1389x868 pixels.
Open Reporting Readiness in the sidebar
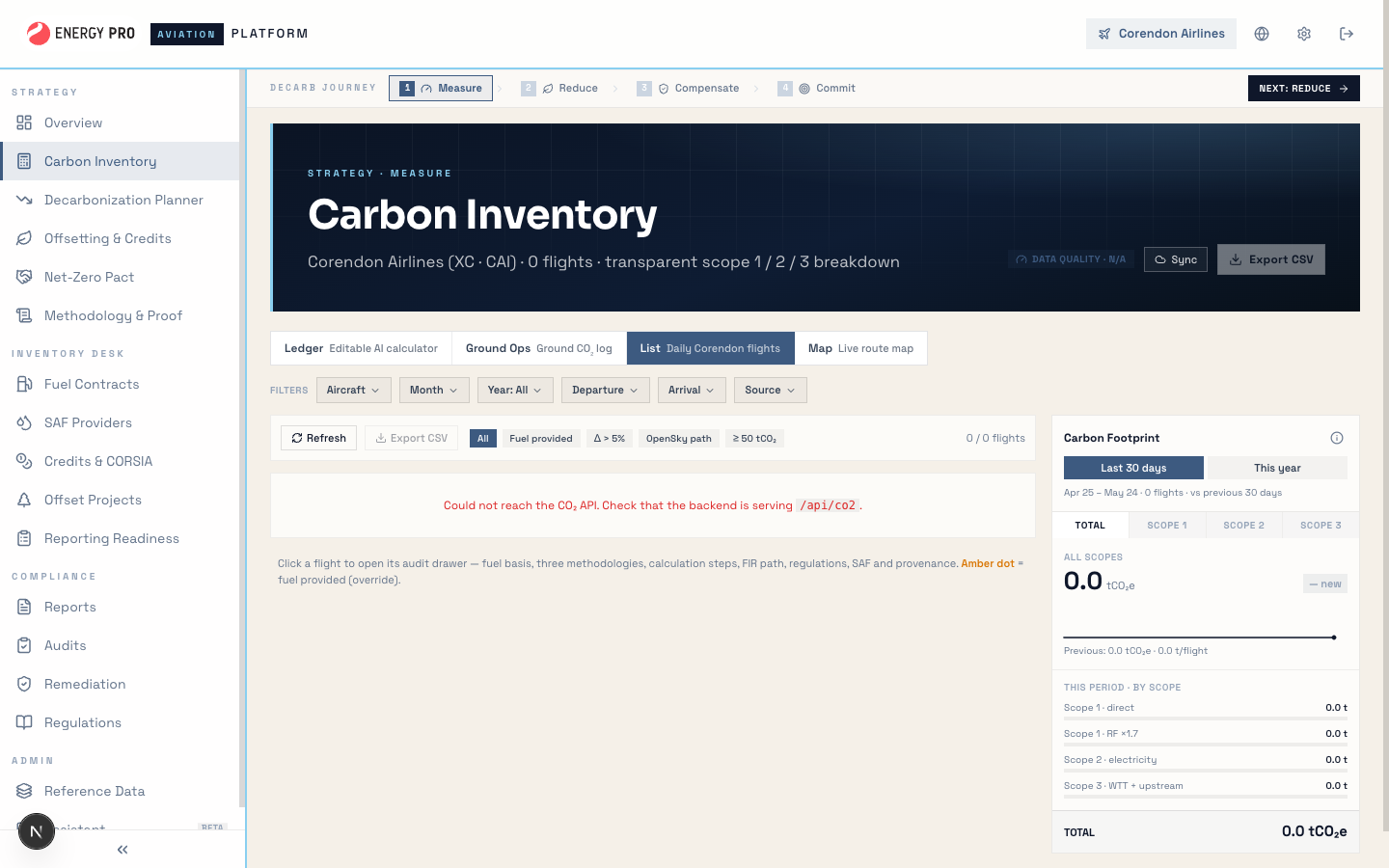[120, 538]
